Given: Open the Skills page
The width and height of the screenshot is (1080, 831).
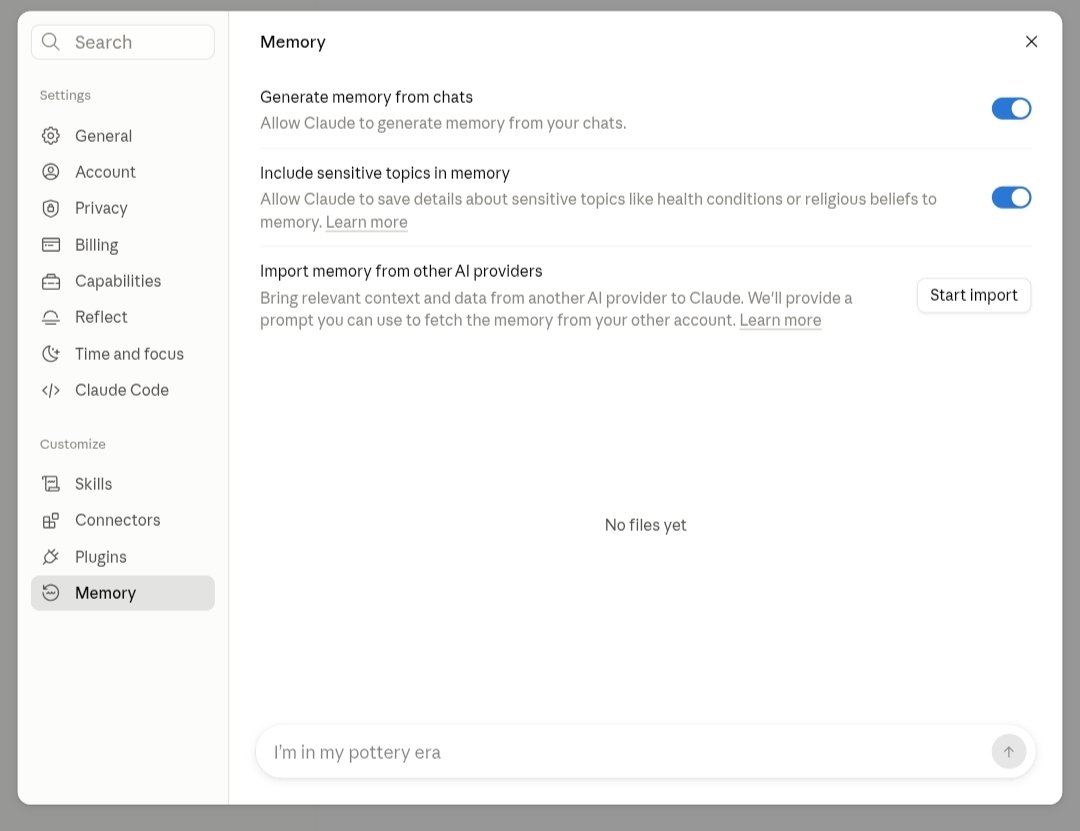Looking at the screenshot, I should pyautogui.click(x=123, y=484).
